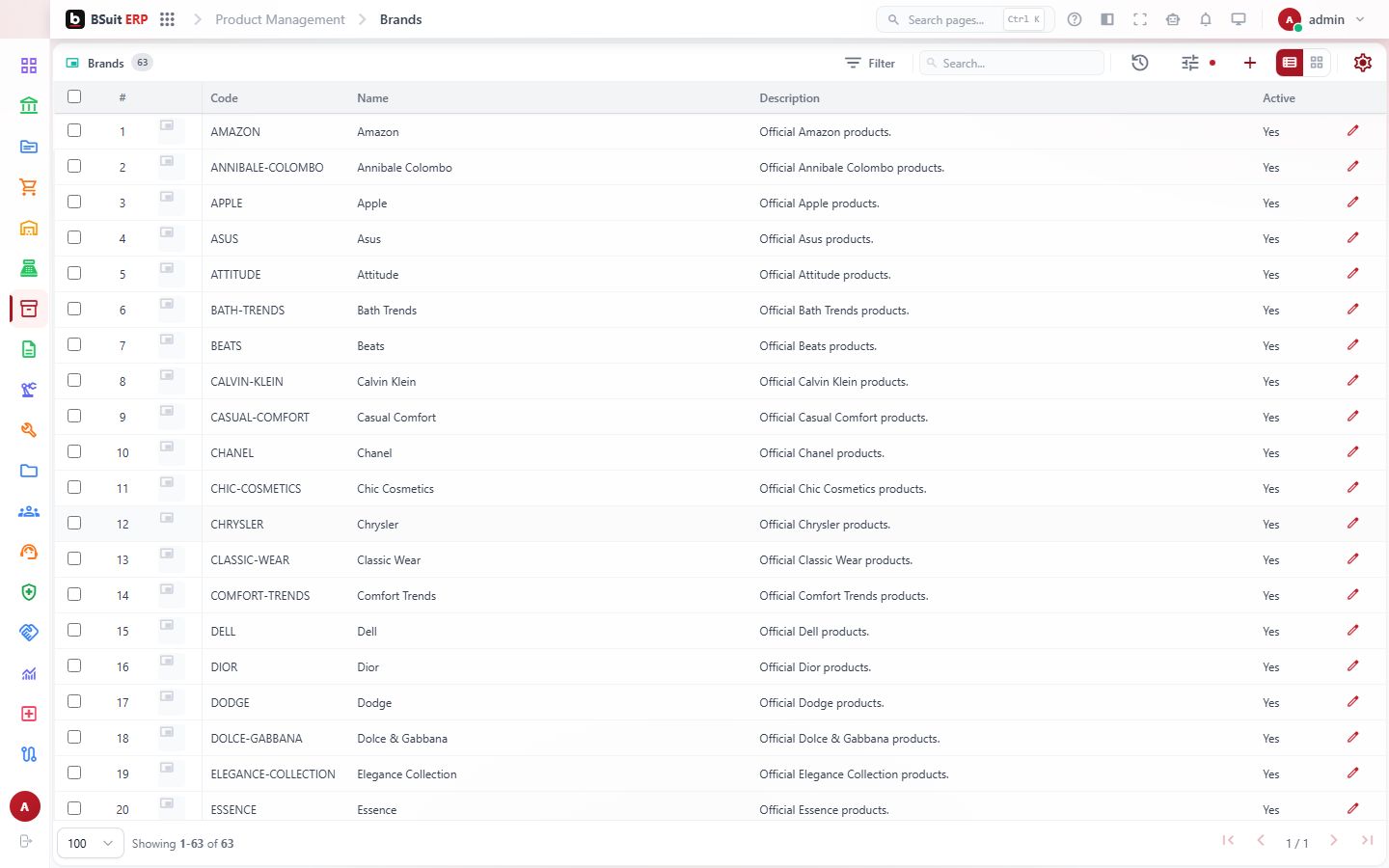
Task: Open the people group icon in the sidebar
Action: coord(29,511)
